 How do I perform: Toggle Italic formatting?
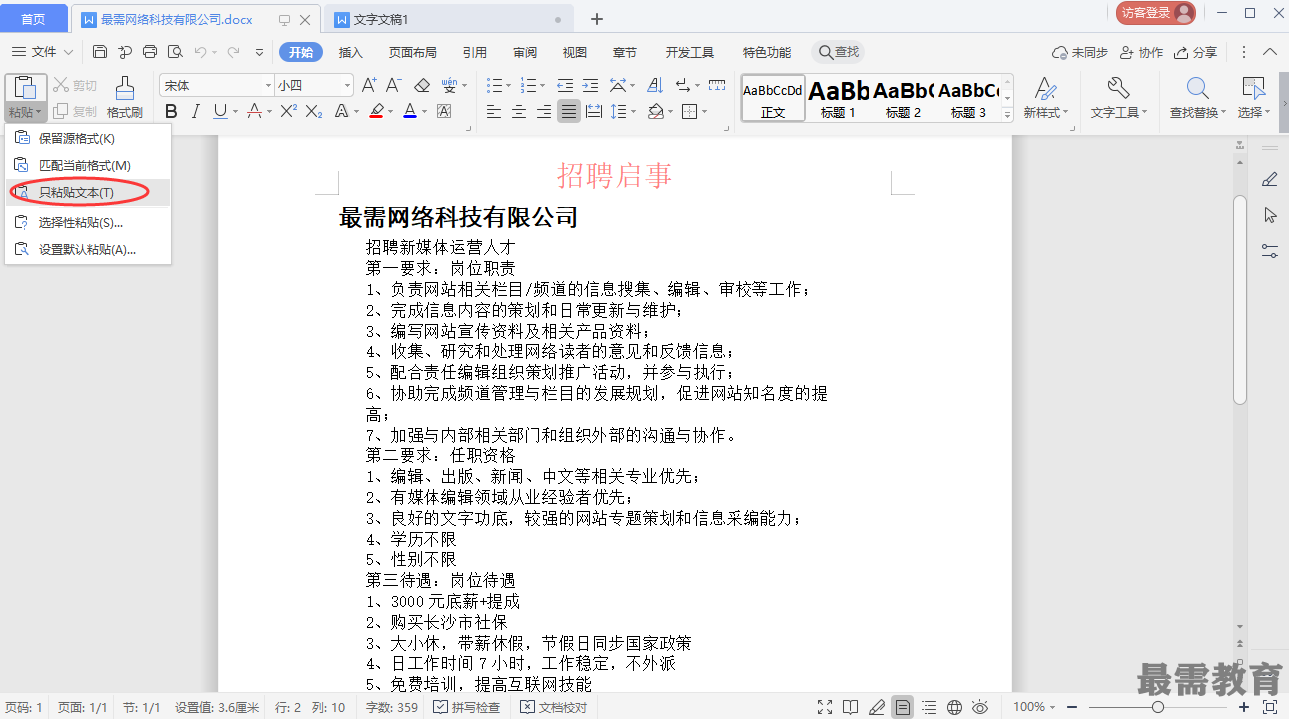[196, 111]
